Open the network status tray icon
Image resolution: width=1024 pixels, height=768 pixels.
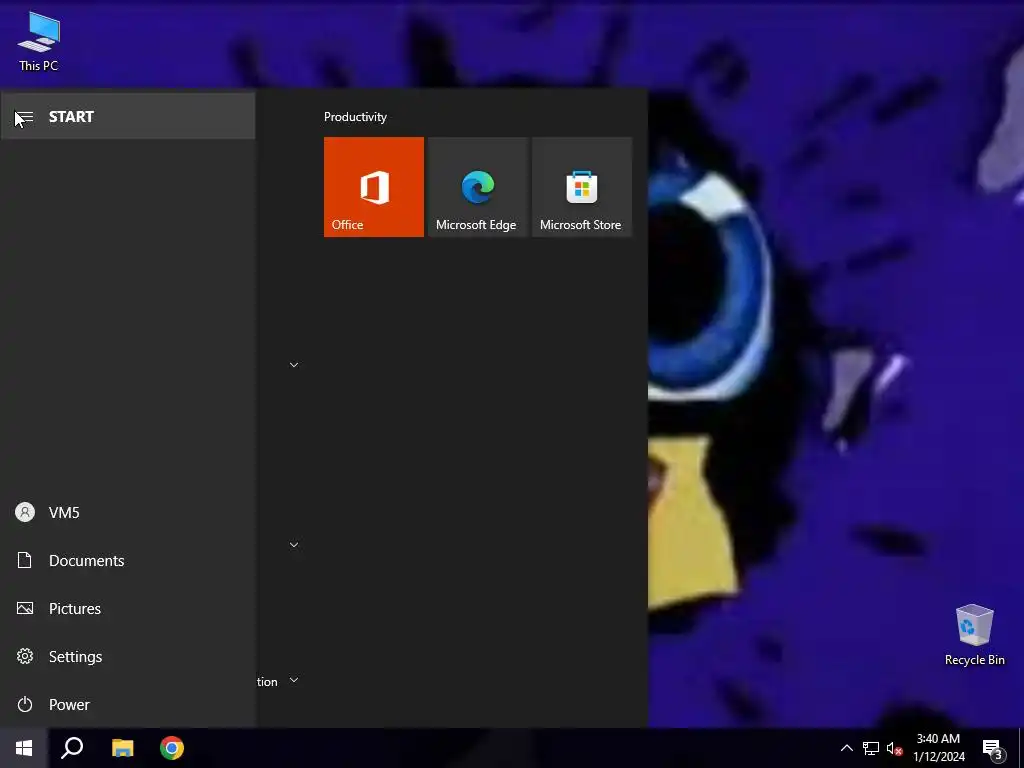click(871, 748)
